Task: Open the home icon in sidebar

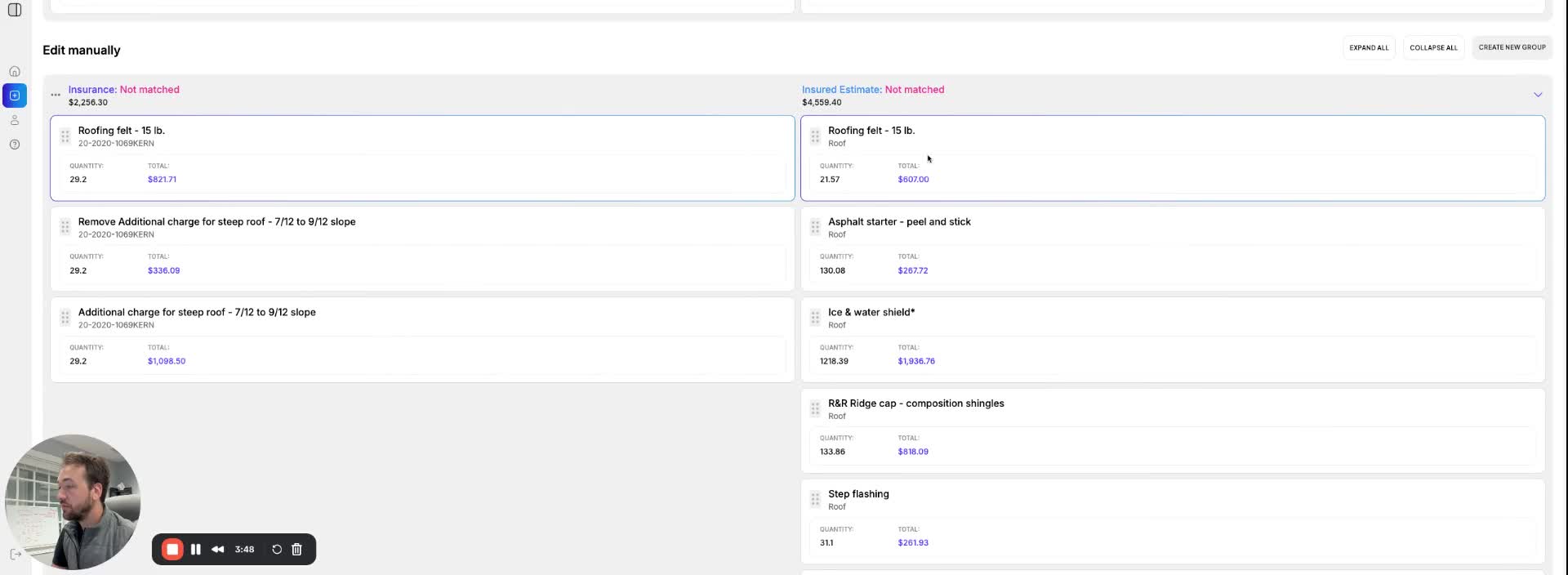Action: tap(15, 72)
